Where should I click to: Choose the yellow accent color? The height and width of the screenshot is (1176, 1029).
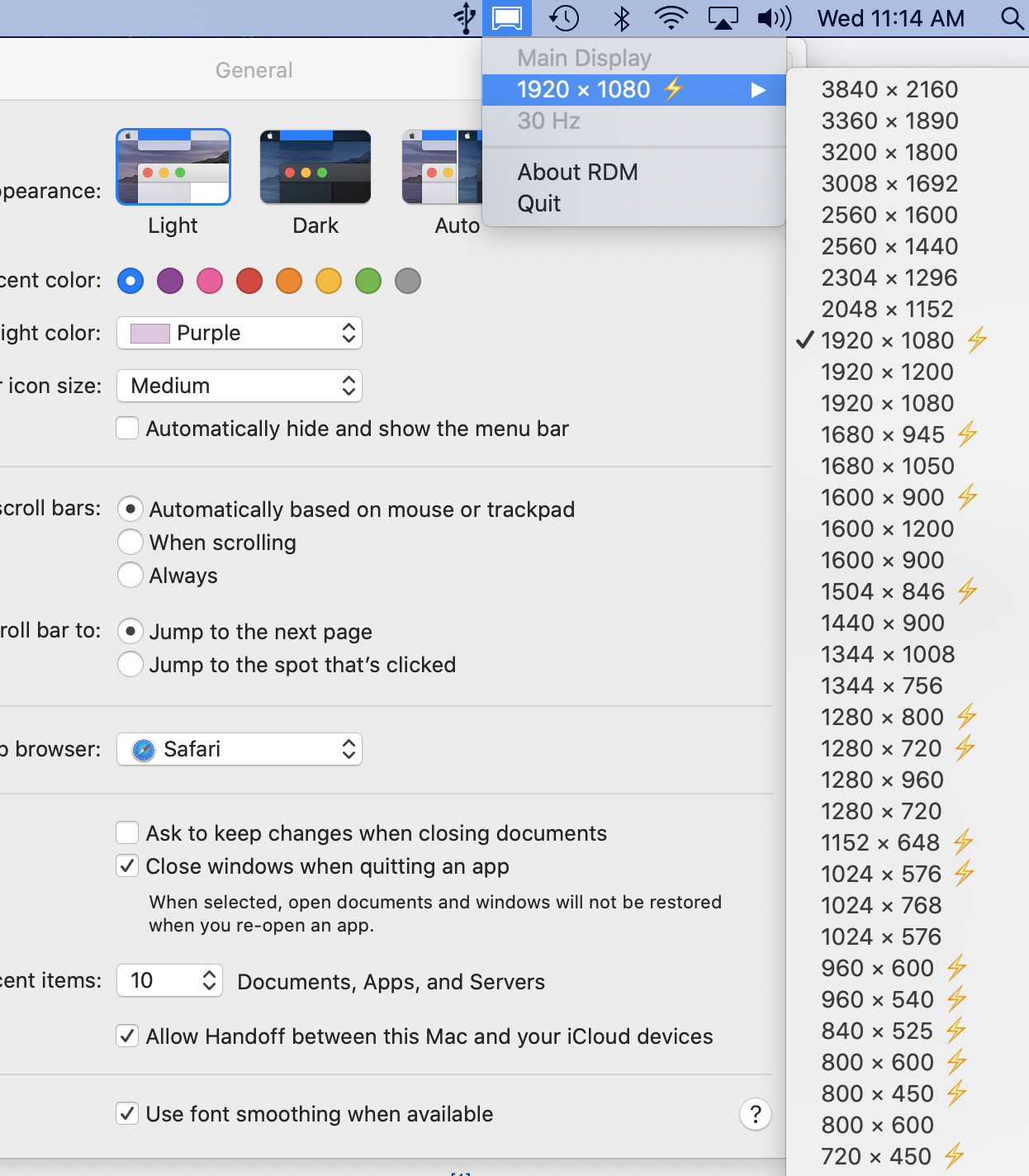pos(329,281)
